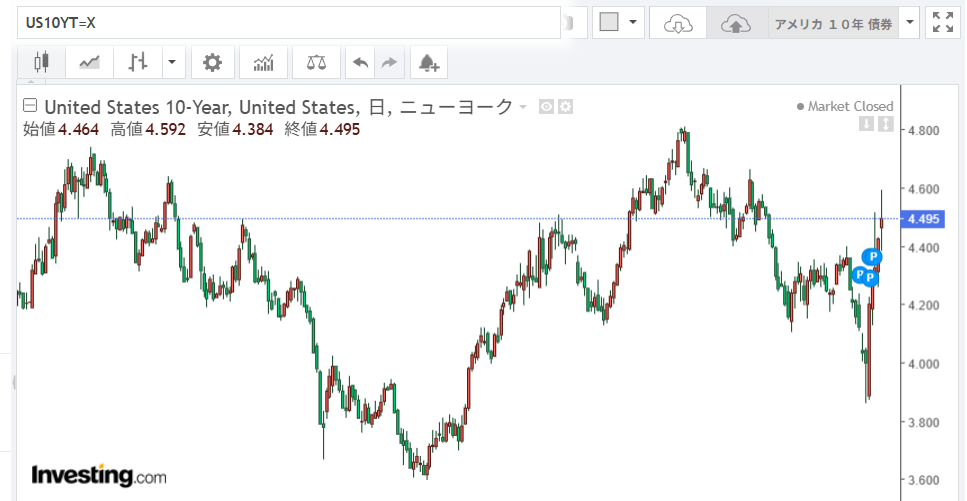Click the save chart layout cloud icon

tap(735, 23)
